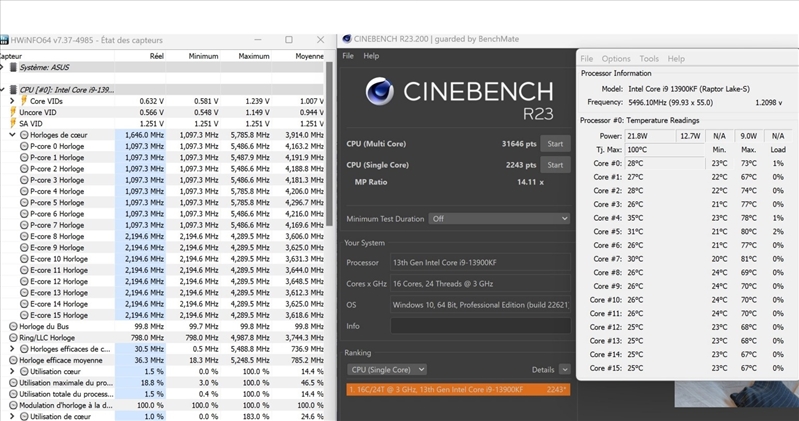The width and height of the screenshot is (799, 421).
Task: Click the Uncore VID lightning bolt icon
Action: coord(13,112)
